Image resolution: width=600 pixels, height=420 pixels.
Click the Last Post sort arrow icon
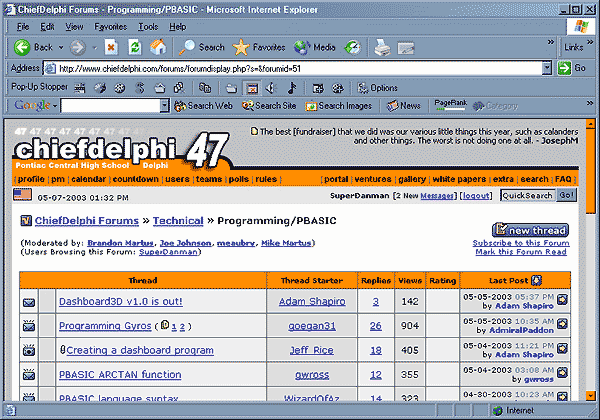pos(536,280)
